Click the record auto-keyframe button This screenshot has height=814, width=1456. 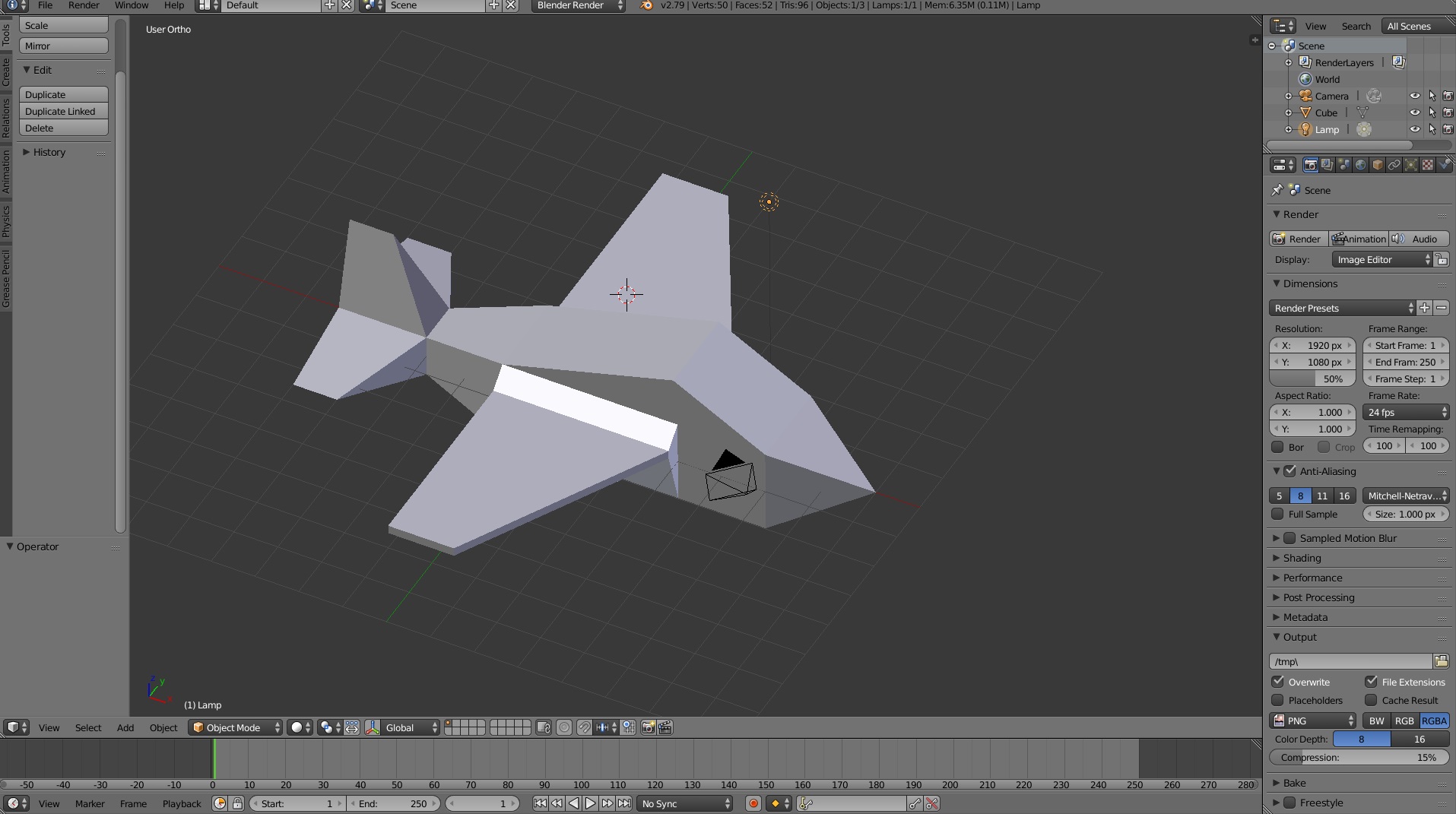click(x=753, y=803)
